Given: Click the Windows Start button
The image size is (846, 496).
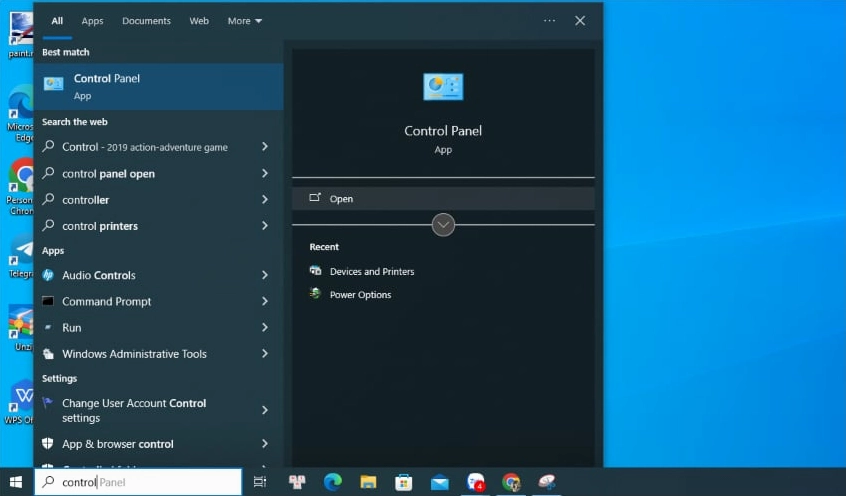Looking at the screenshot, I should (x=16, y=482).
